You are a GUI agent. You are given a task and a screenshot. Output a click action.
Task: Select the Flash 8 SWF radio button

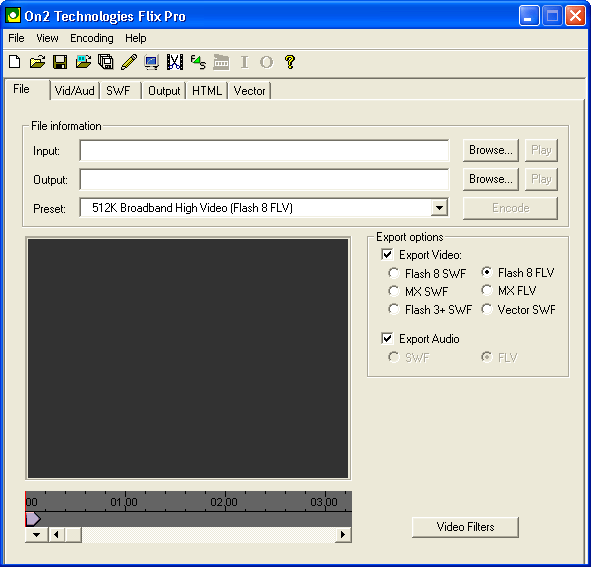pyautogui.click(x=393, y=273)
